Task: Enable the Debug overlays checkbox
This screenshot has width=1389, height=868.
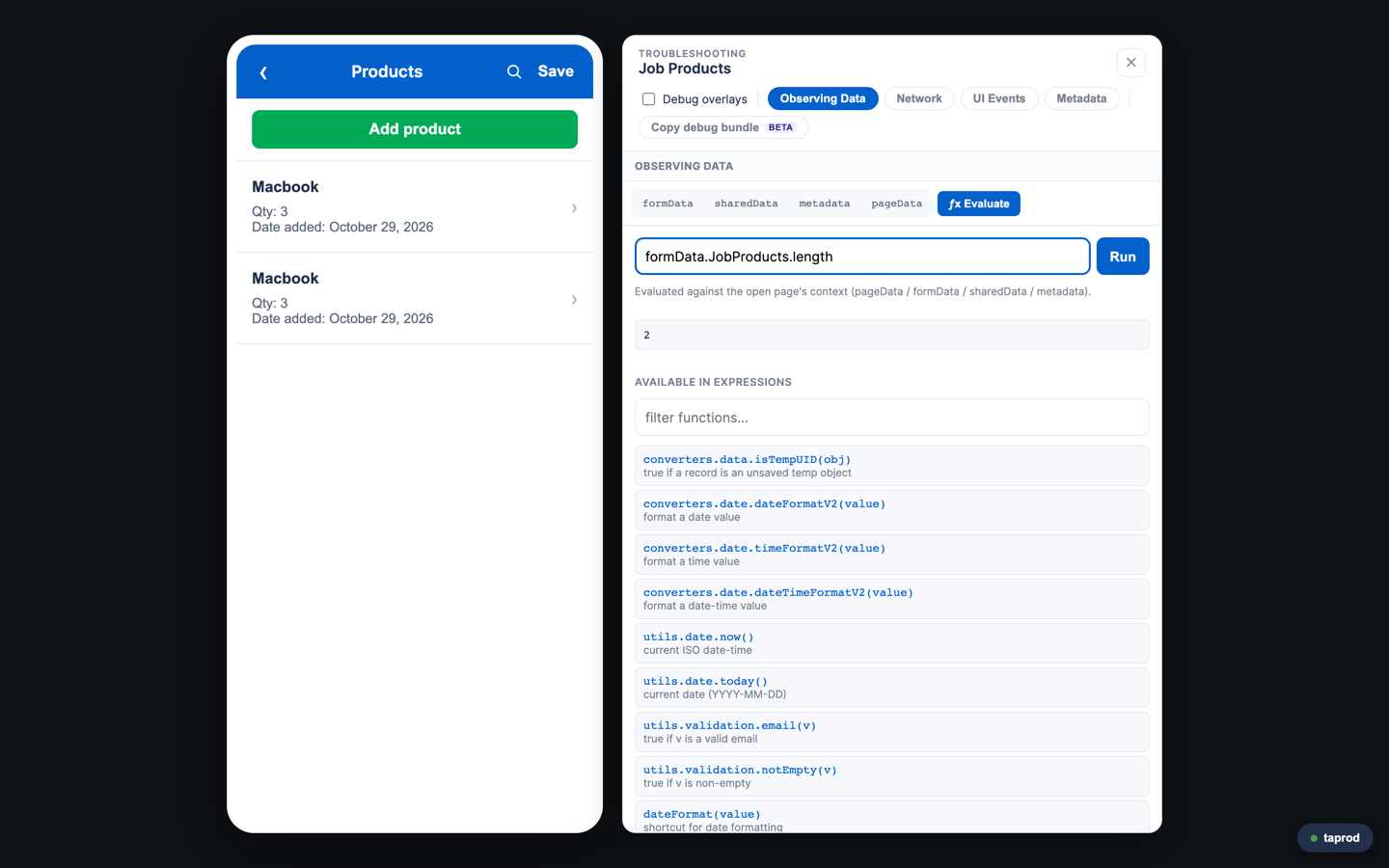Action: 649,99
